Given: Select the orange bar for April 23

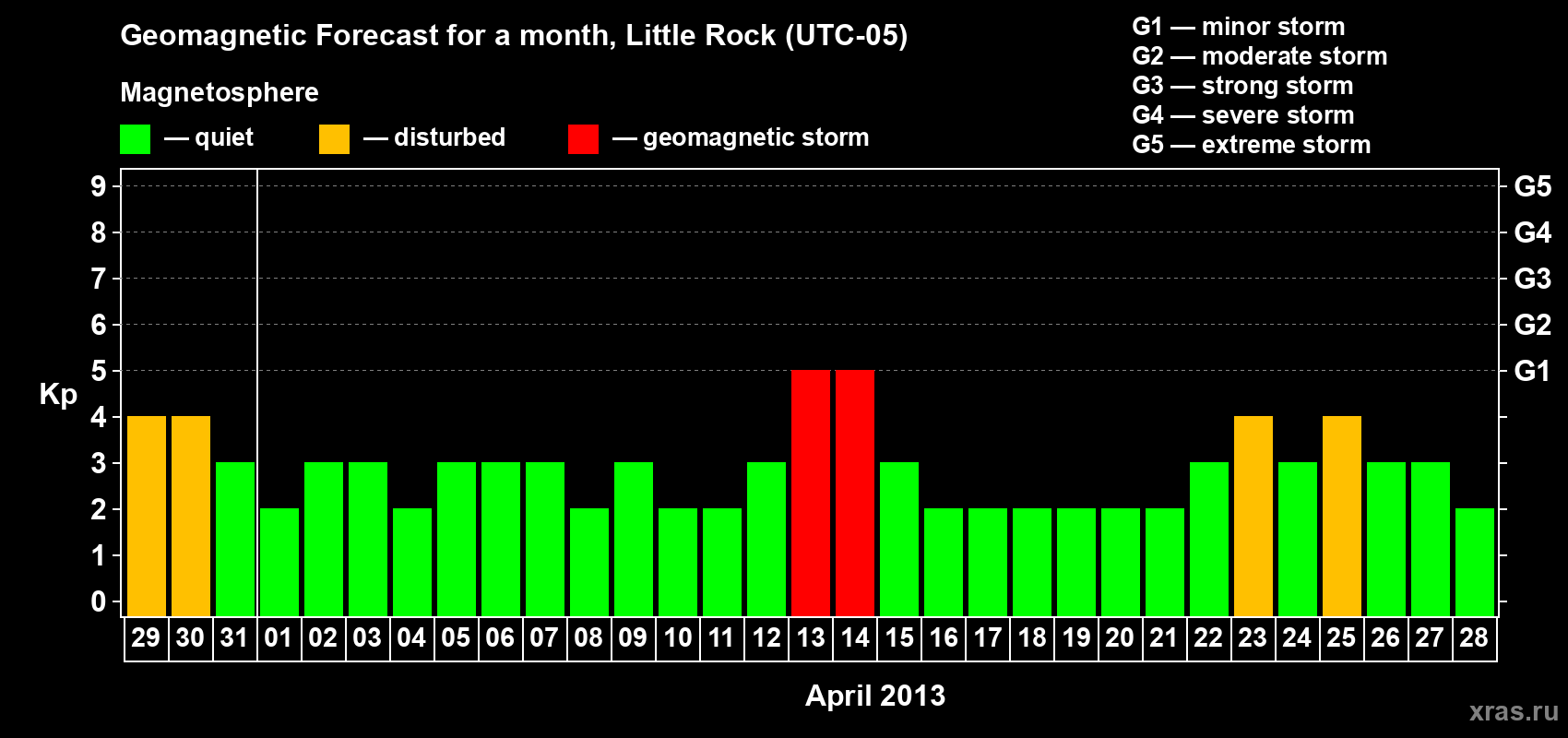Looking at the screenshot, I should click(x=1253, y=516).
